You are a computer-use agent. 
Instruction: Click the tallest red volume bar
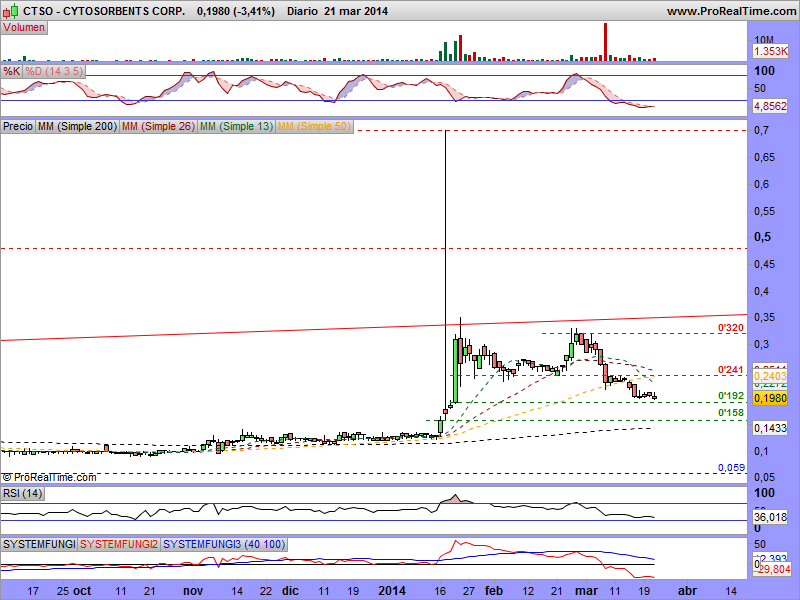click(x=606, y=42)
